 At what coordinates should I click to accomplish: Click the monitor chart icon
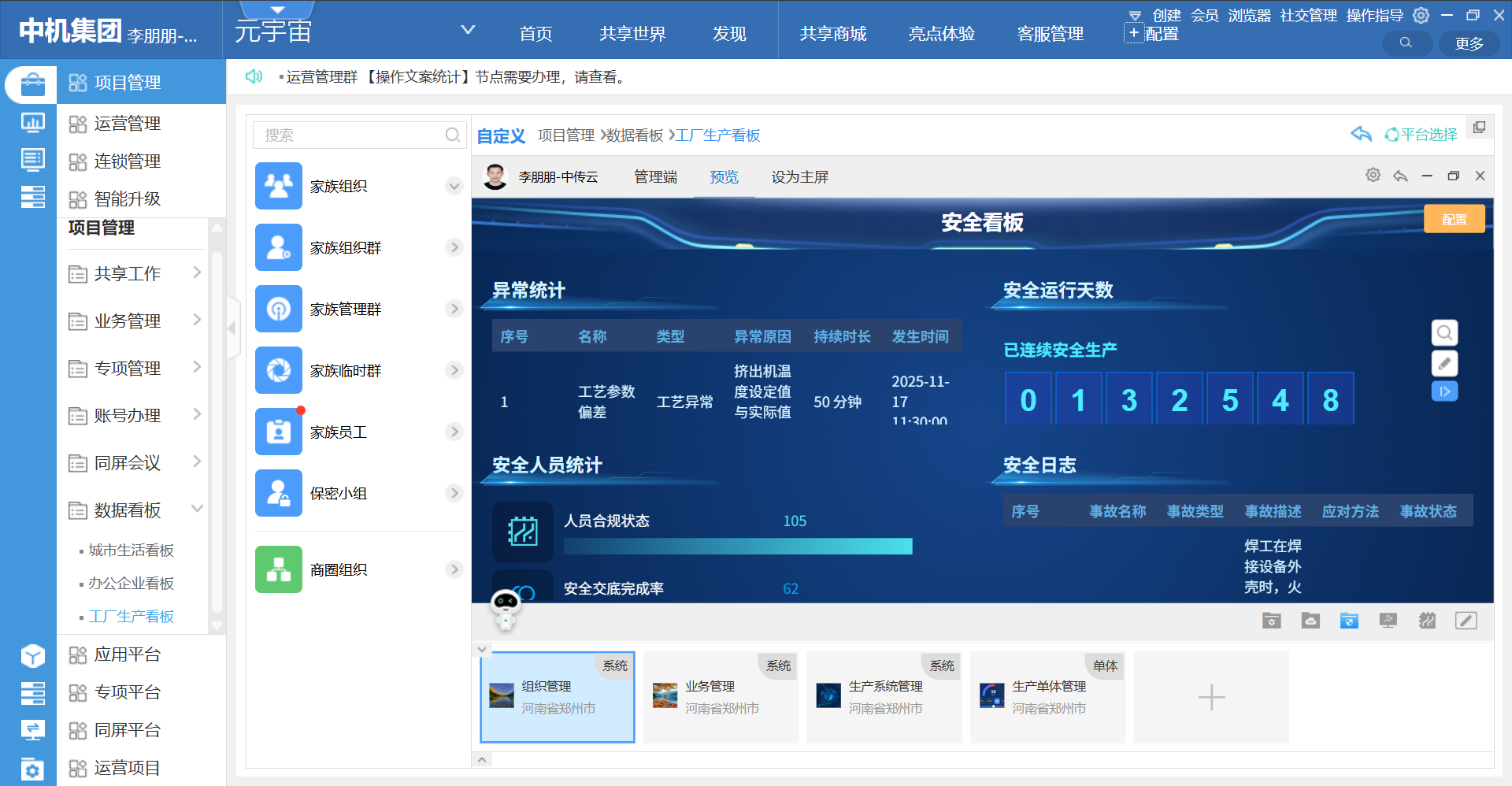pyautogui.click(x=1388, y=621)
